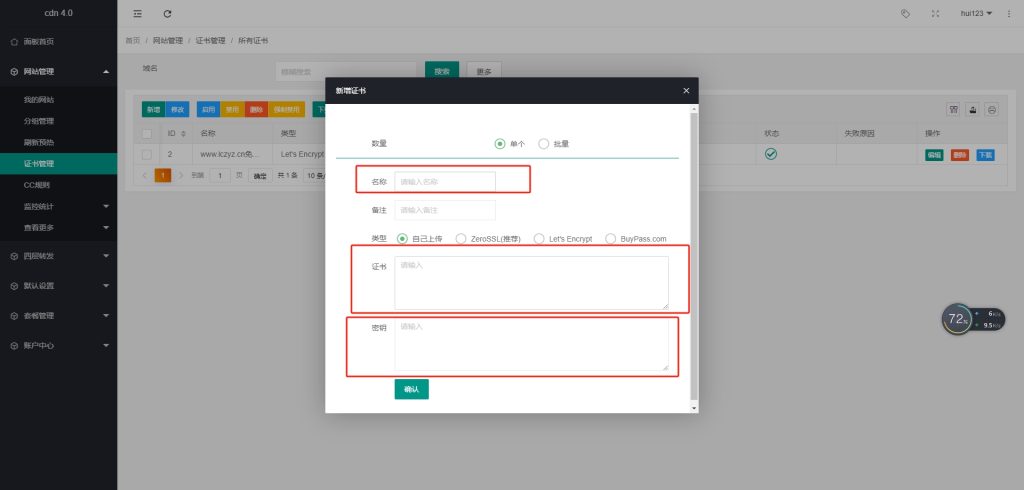Choose the ZeroSSL(推荐) certificate type
The width and height of the screenshot is (1024, 490).
461,239
